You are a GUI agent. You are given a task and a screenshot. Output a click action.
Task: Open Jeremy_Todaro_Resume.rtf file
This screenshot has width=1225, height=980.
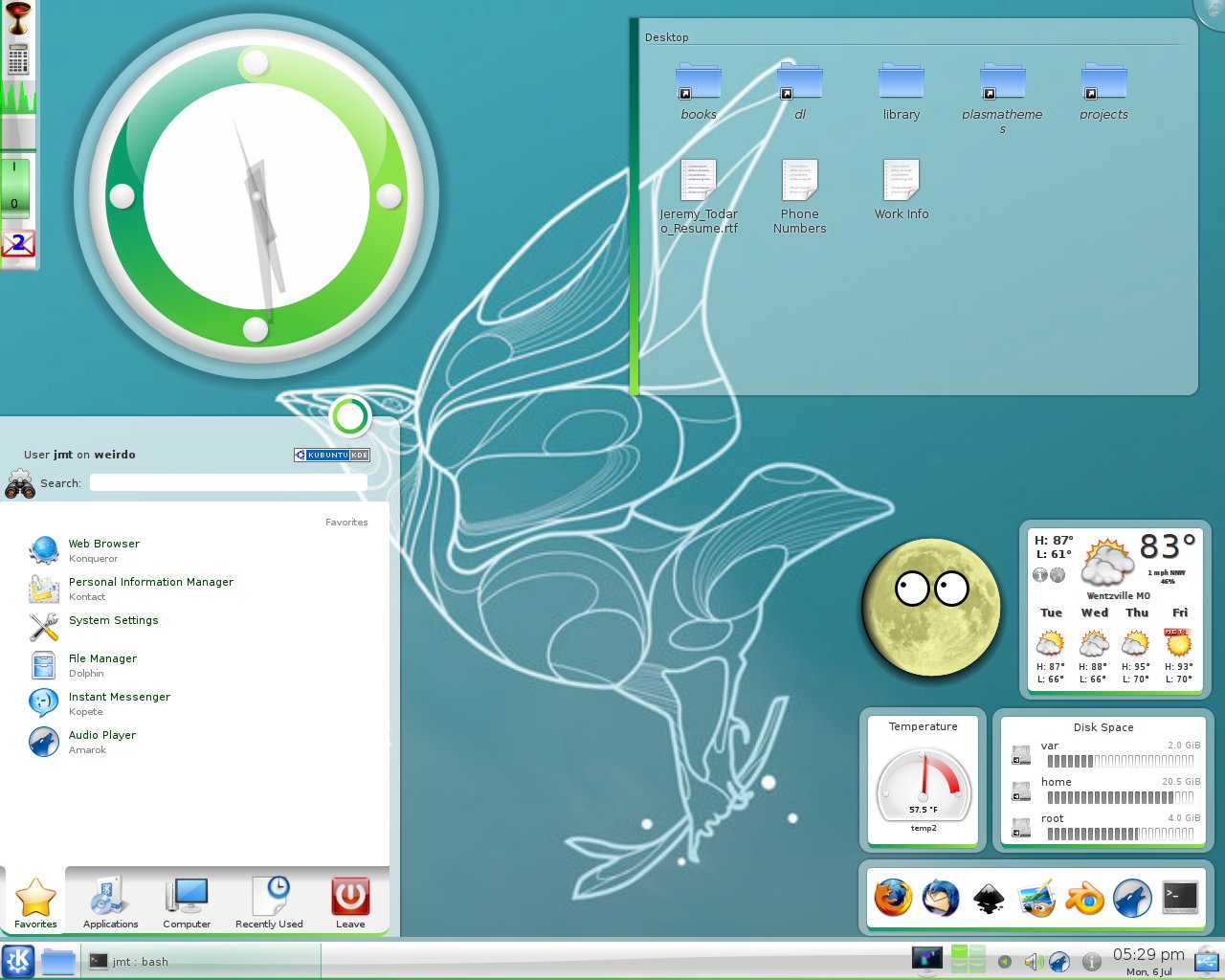699,197
